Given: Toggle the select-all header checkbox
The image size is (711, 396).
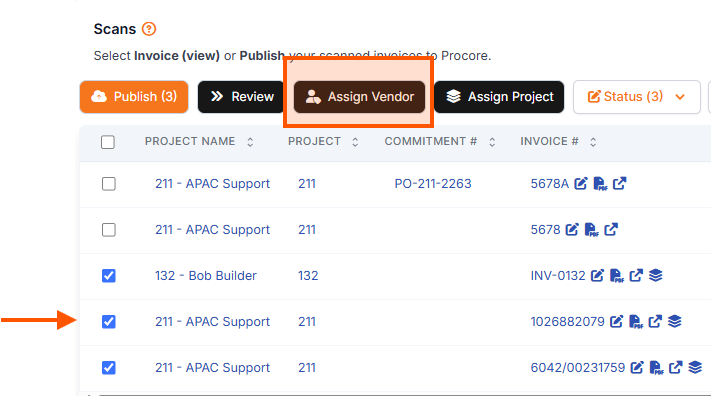Looking at the screenshot, I should point(108,142).
